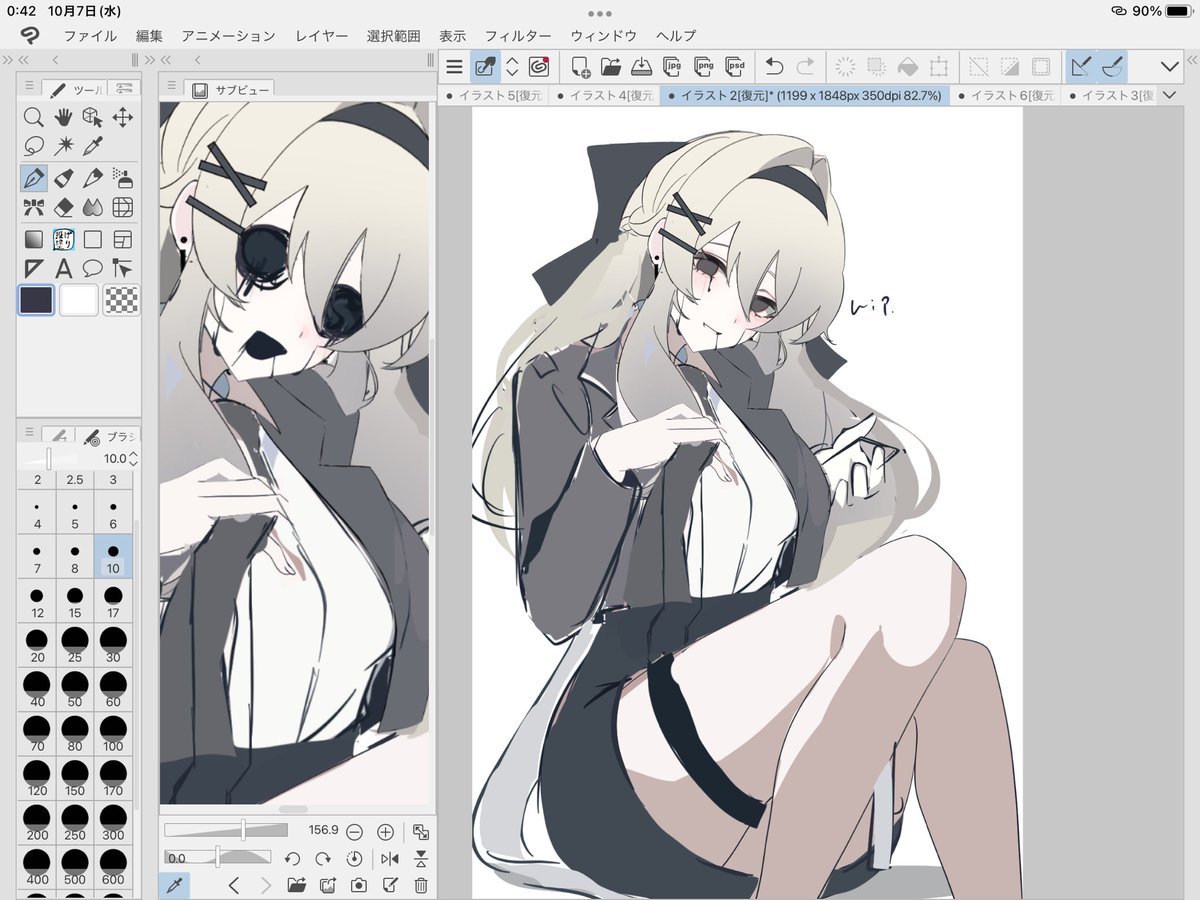Select the Pencil tool
This screenshot has width=1200, height=900.
click(x=93, y=179)
